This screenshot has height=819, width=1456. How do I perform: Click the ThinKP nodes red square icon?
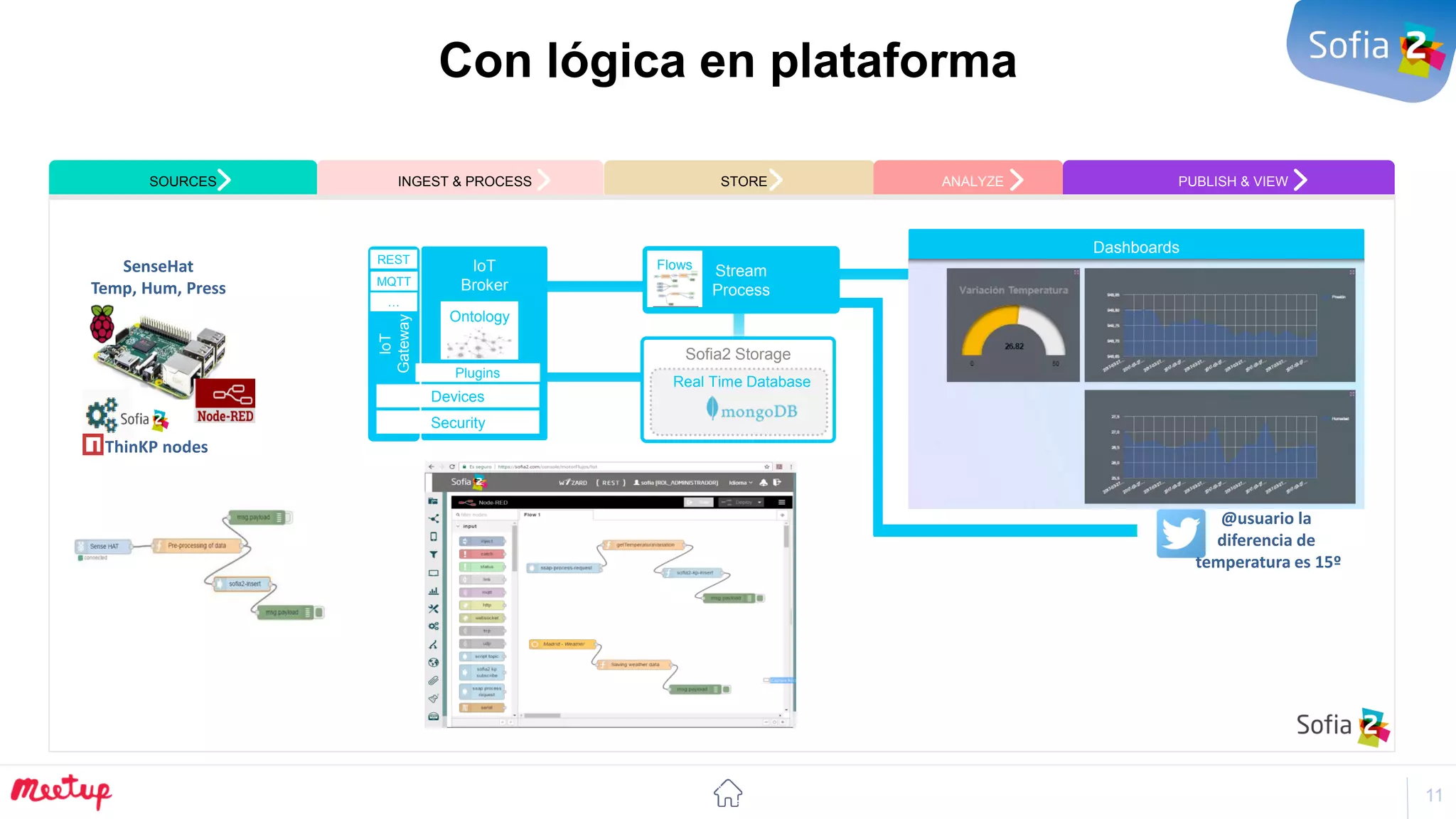(x=92, y=445)
